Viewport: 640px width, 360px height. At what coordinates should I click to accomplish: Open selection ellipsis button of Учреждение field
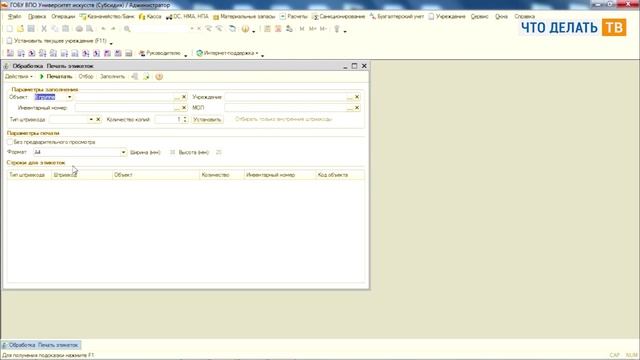coord(350,97)
